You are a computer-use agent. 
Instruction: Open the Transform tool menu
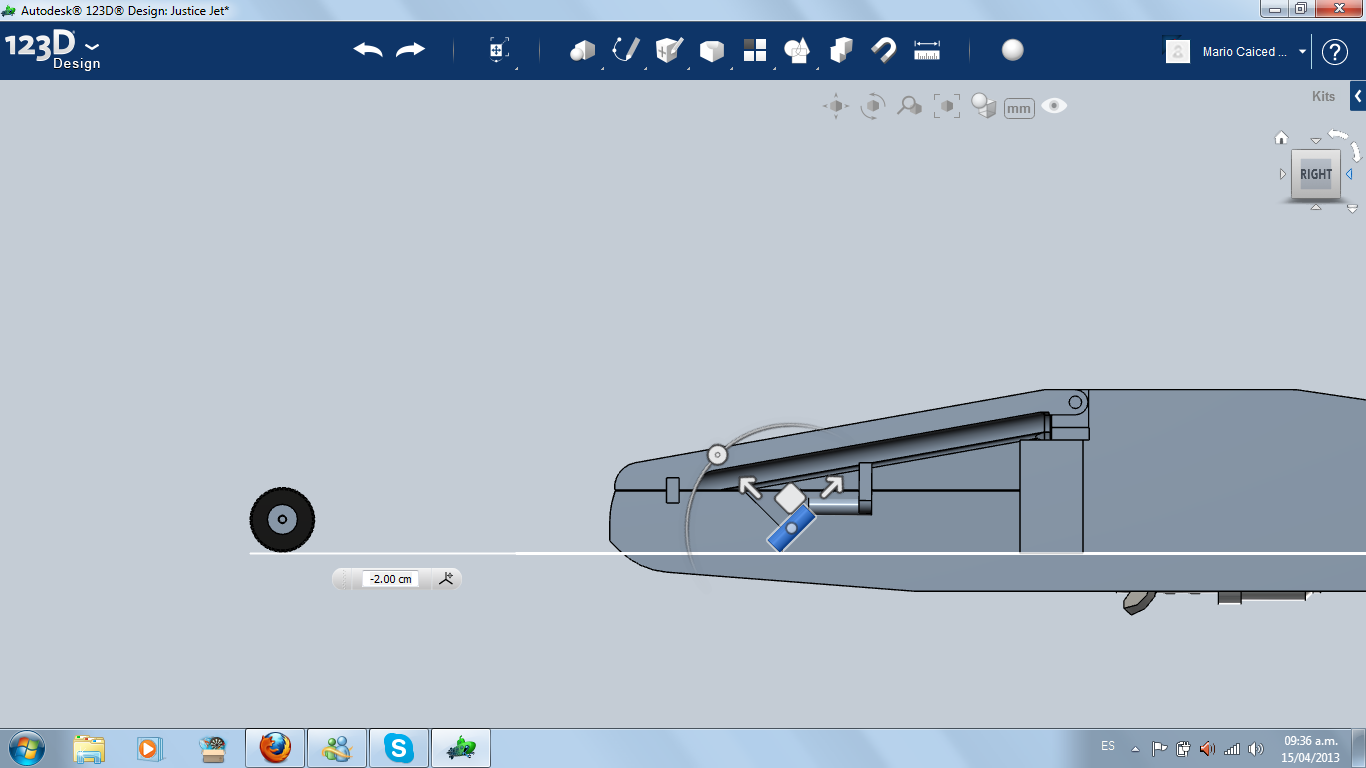[499, 50]
